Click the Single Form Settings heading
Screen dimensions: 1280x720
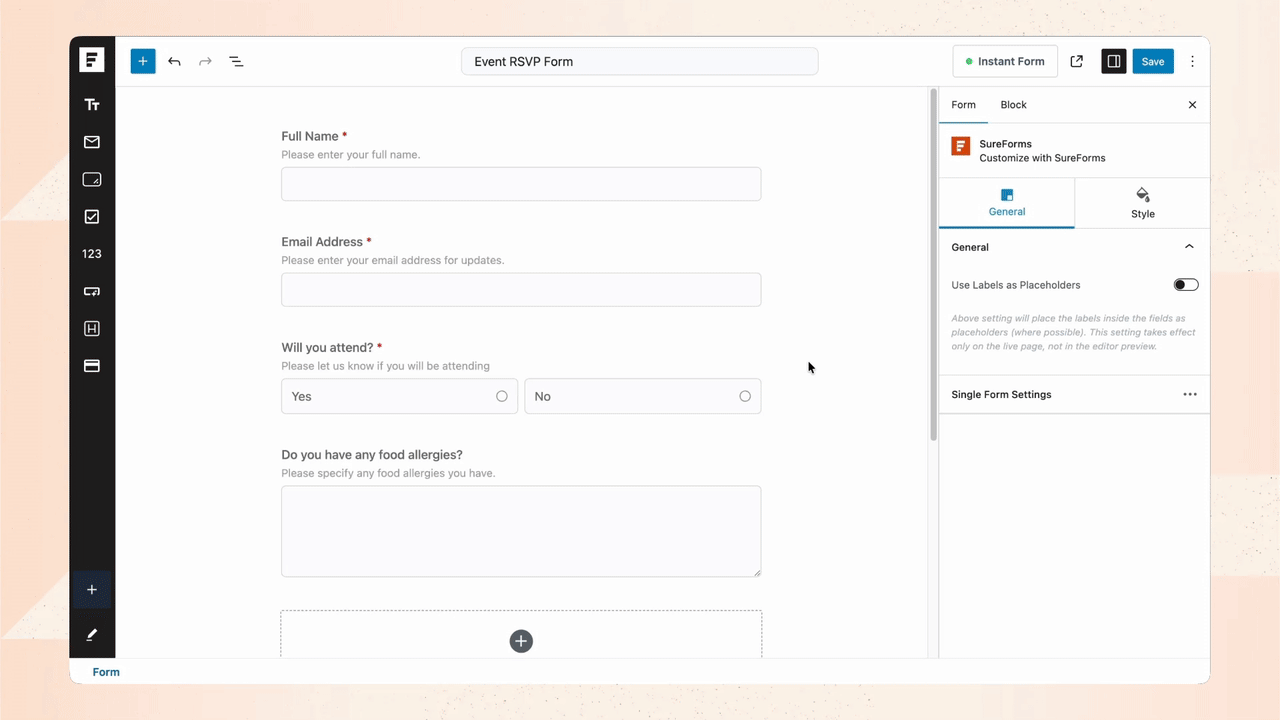tap(1002, 395)
